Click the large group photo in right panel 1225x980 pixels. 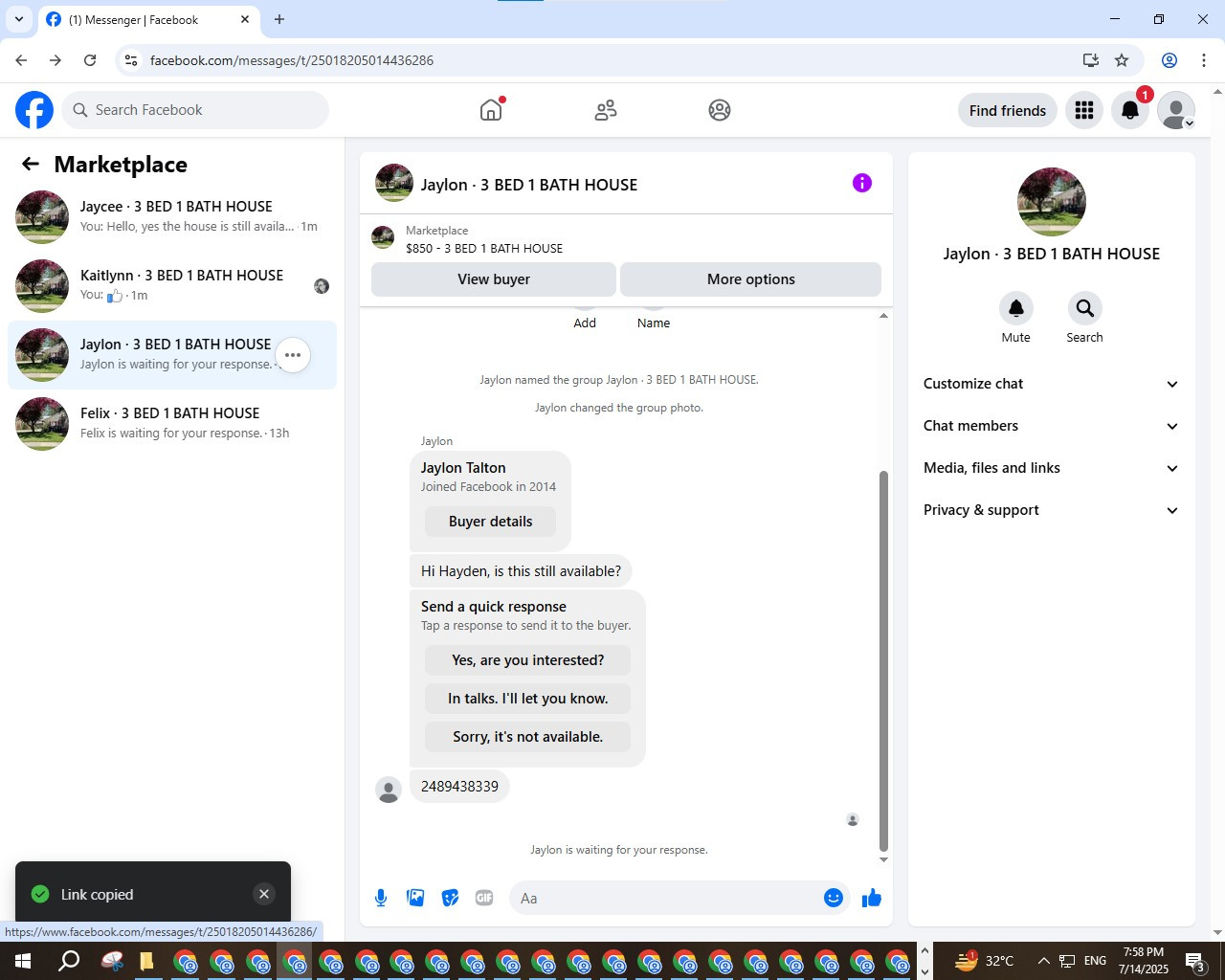tap(1052, 202)
